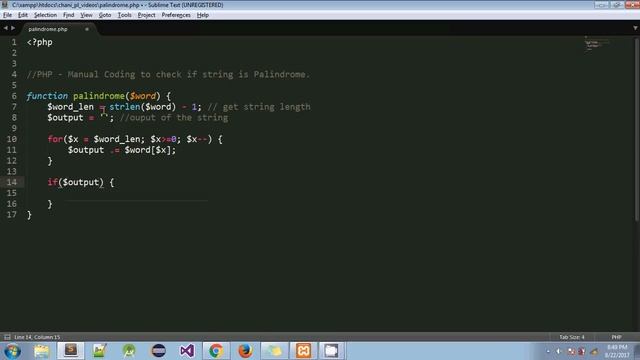The image size is (640, 360).
Task: Open the Windows Start menu
Action: tap(13, 351)
